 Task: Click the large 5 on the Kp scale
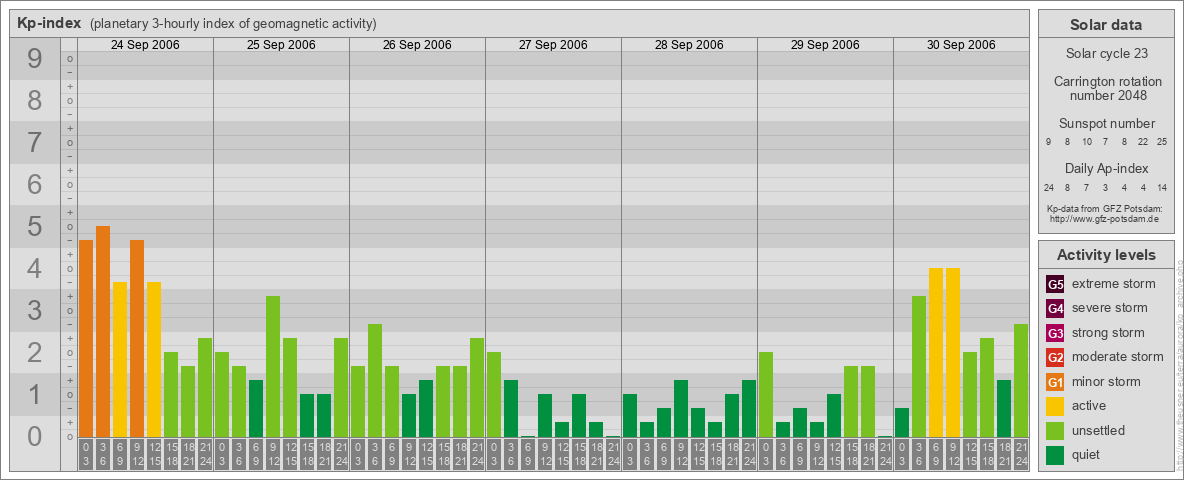coord(35,226)
